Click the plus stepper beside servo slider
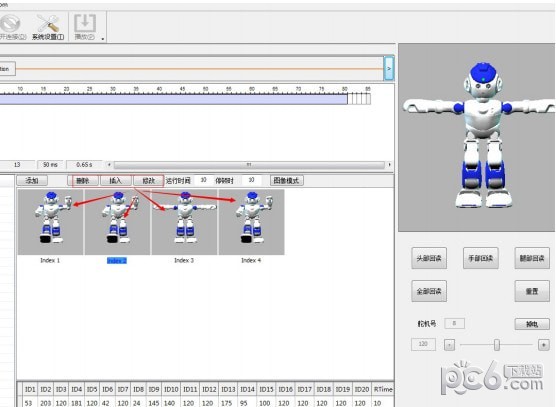This screenshot has height=407, width=556. [x=544, y=345]
